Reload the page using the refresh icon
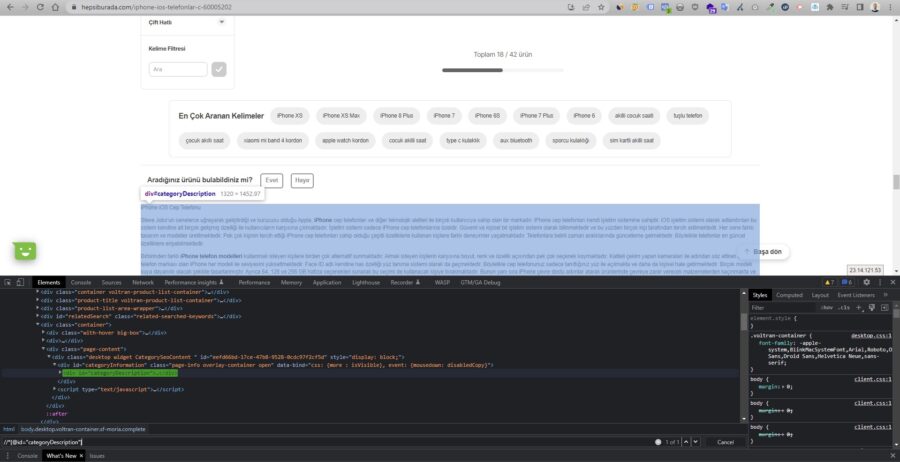The height and width of the screenshot is (462, 900). coord(40,7)
